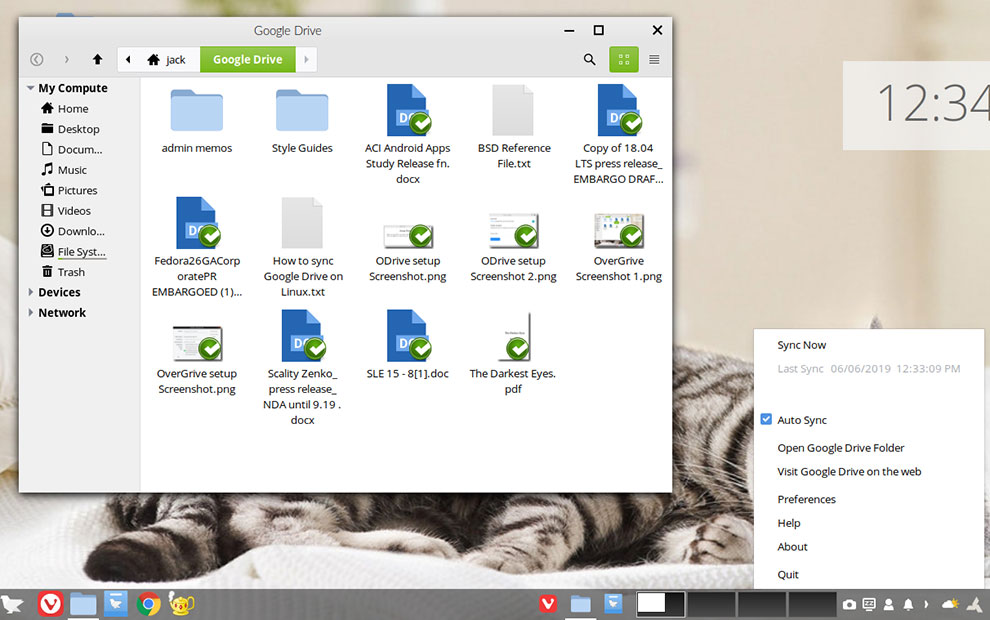Expand the Devices sidebar section

(30, 292)
